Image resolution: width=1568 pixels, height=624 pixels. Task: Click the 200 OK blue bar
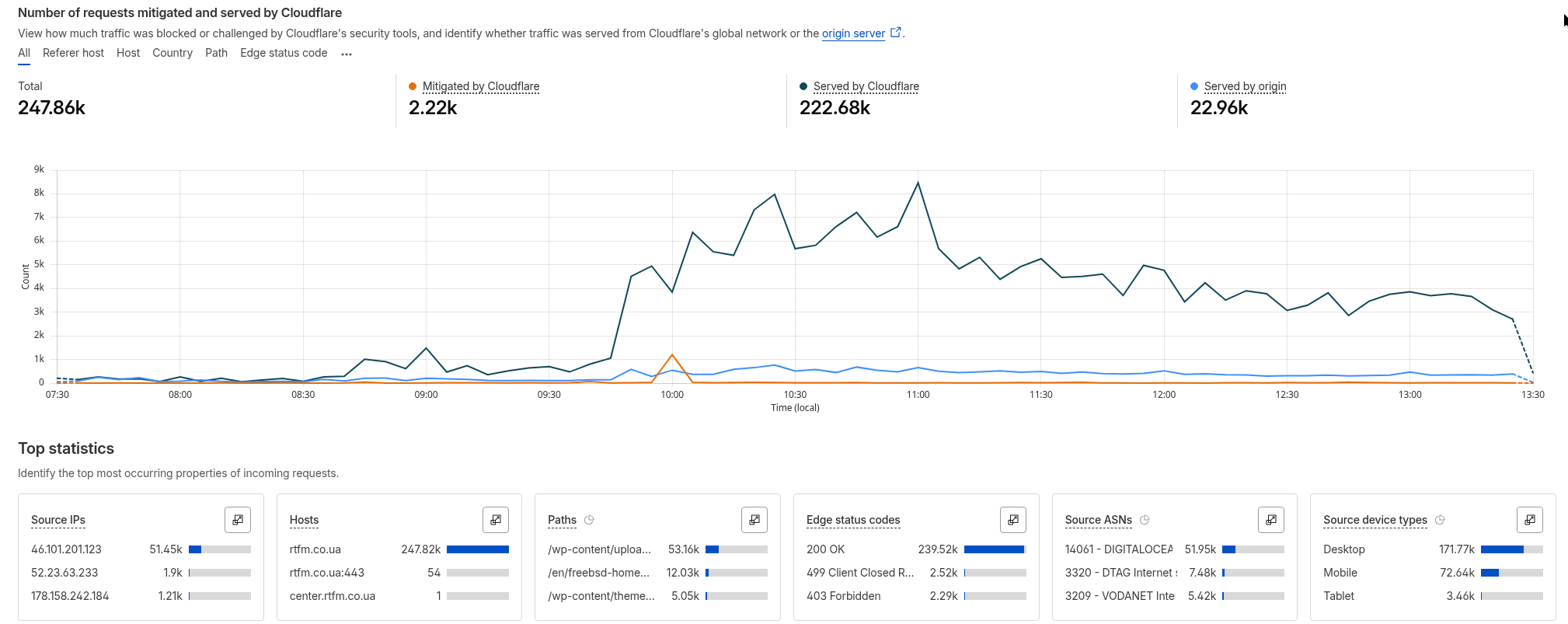click(x=994, y=549)
